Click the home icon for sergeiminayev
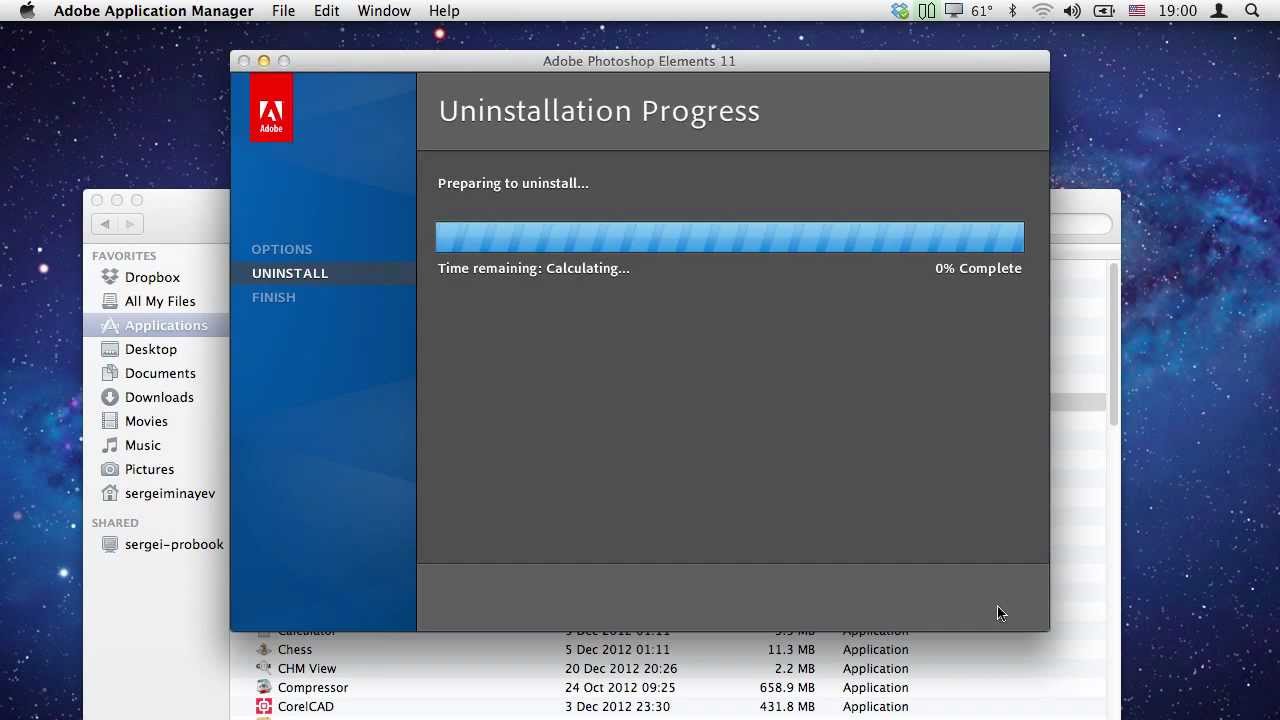The height and width of the screenshot is (720, 1280). point(110,493)
